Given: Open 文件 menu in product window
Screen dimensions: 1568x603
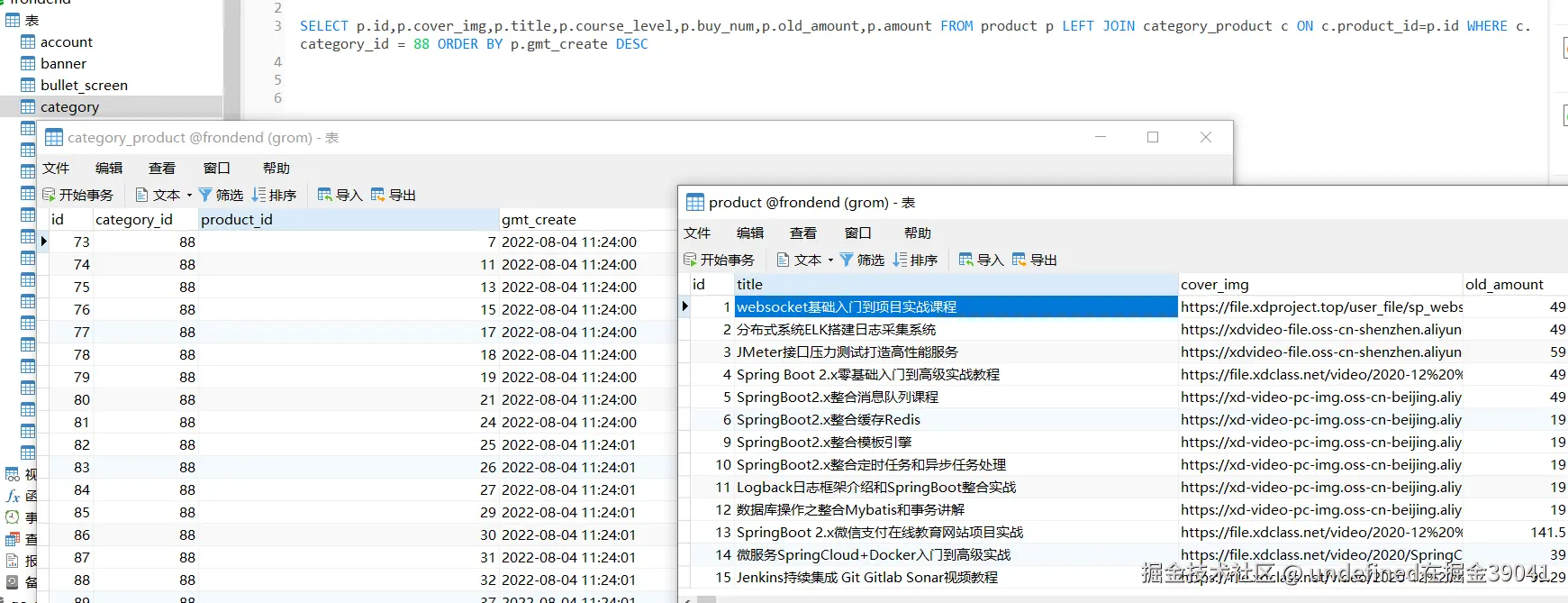Looking at the screenshot, I should 697,233.
